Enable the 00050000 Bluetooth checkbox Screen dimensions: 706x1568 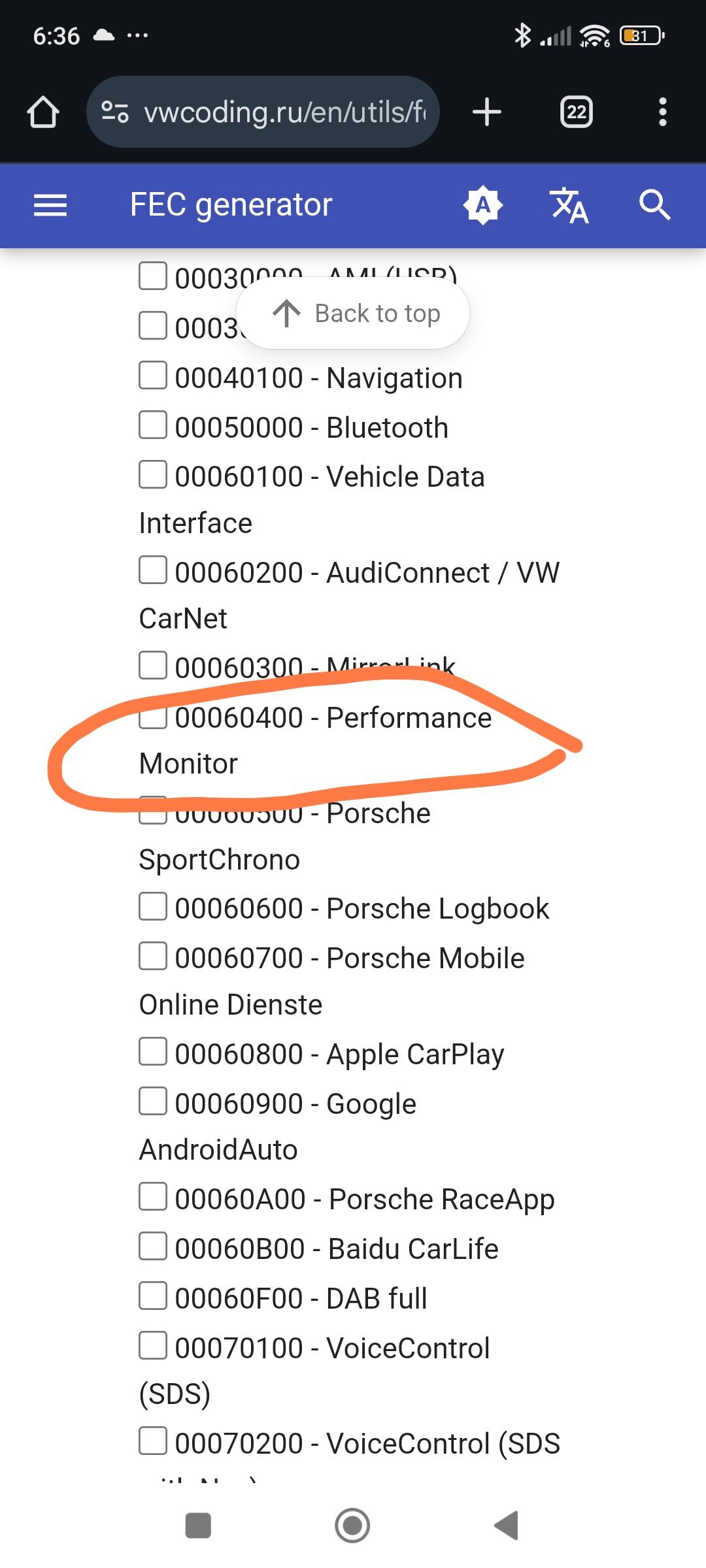click(x=153, y=425)
